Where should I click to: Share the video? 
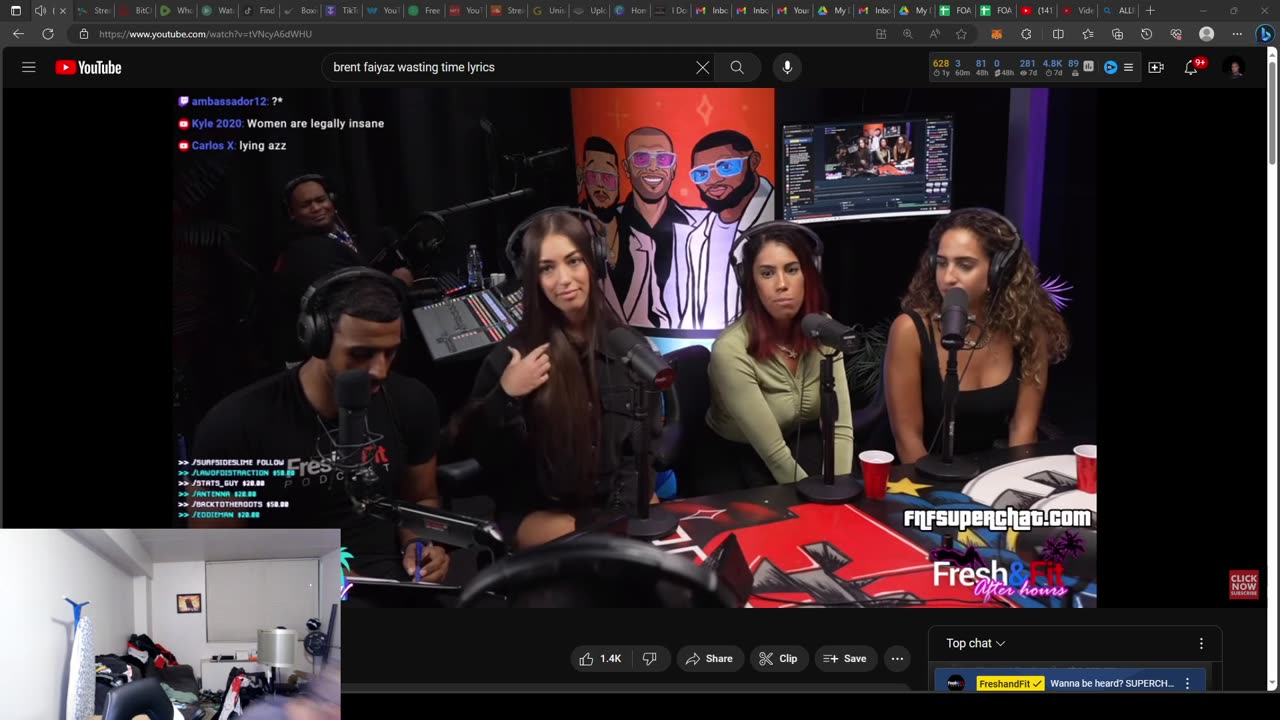pyautogui.click(x=709, y=658)
